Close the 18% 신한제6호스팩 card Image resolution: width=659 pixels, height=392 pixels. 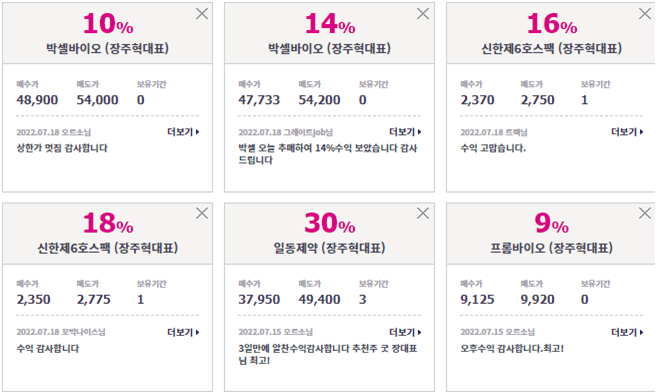[202, 213]
